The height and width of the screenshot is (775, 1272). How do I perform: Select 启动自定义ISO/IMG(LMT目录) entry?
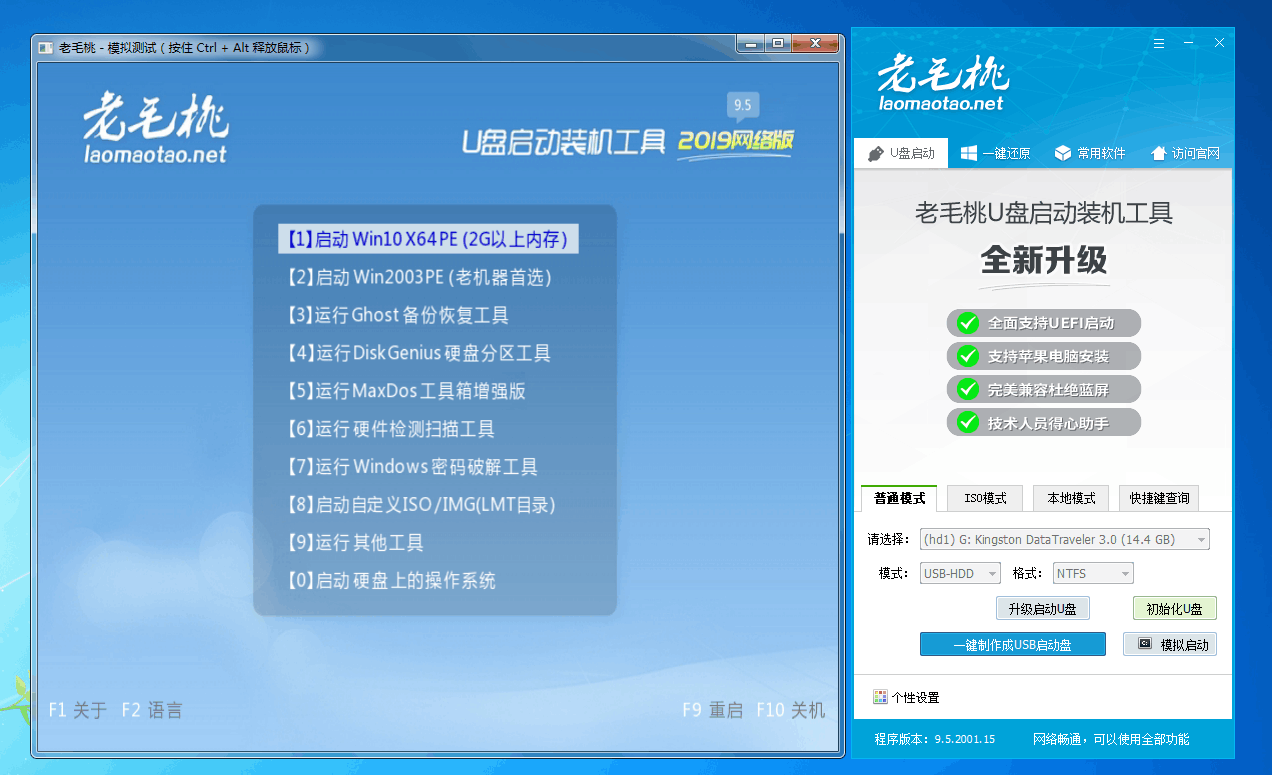[x=420, y=505]
